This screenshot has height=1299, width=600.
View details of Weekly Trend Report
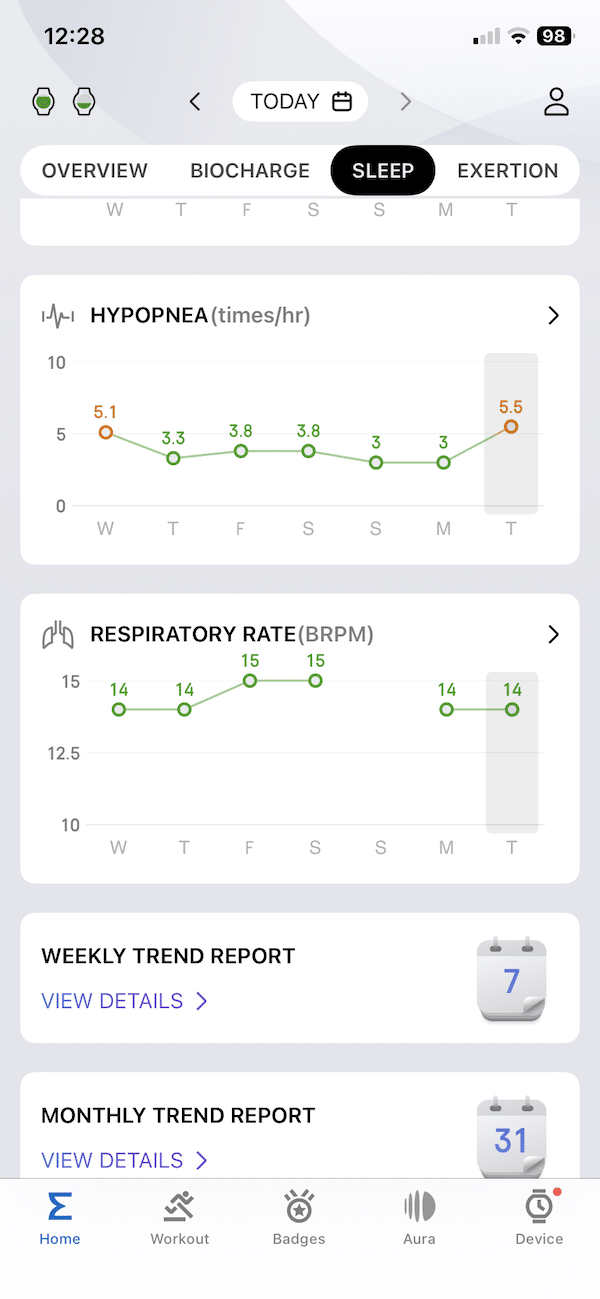pos(124,1001)
